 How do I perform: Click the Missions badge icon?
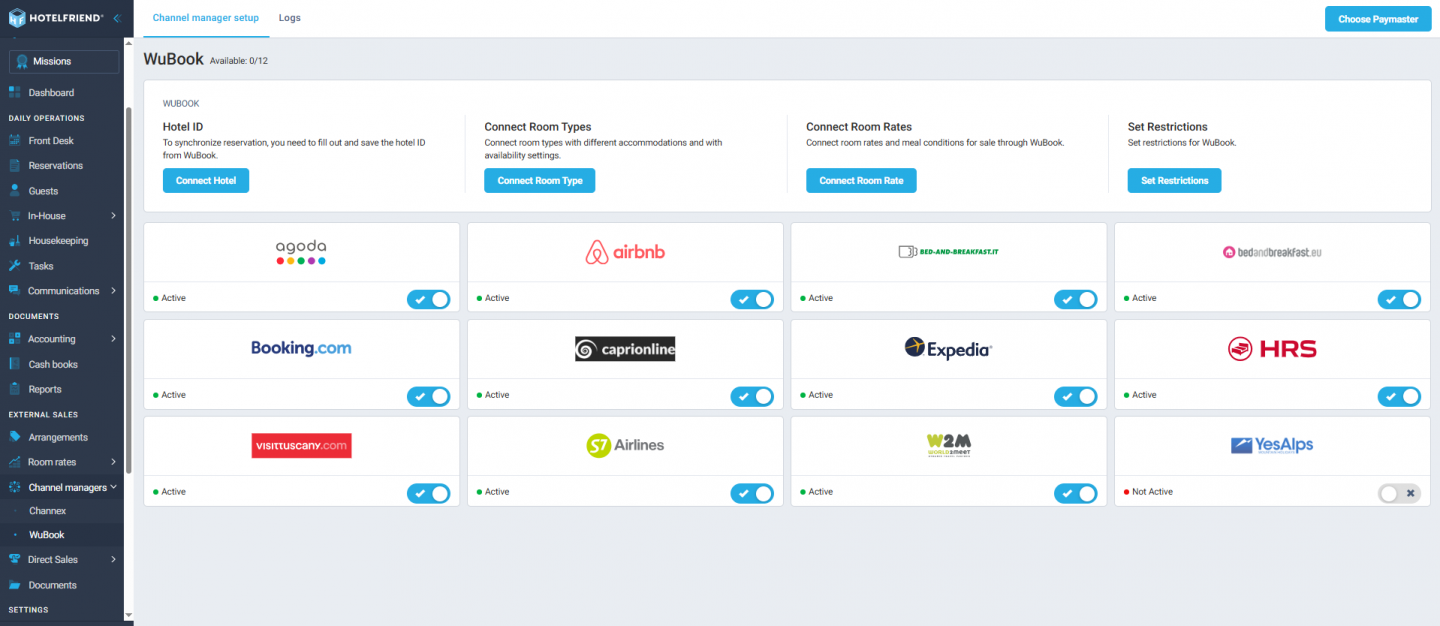pos(22,61)
